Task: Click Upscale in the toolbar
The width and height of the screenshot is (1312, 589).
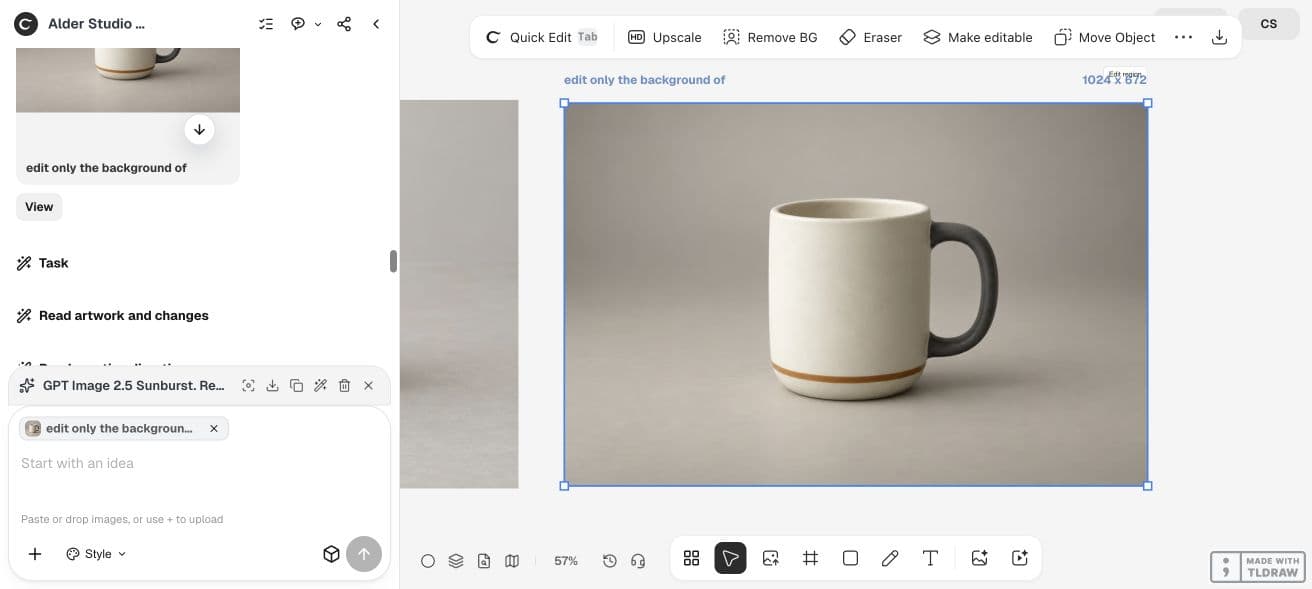Action: point(665,37)
